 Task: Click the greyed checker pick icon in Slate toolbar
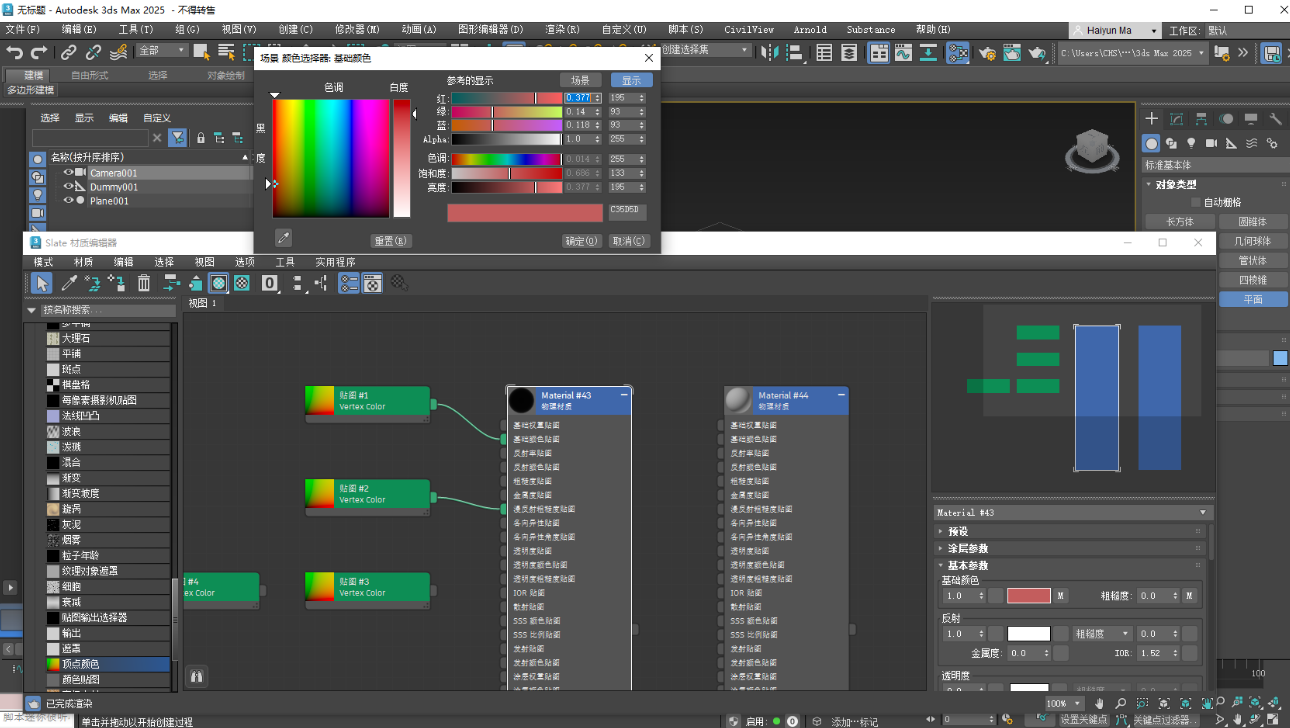[399, 283]
